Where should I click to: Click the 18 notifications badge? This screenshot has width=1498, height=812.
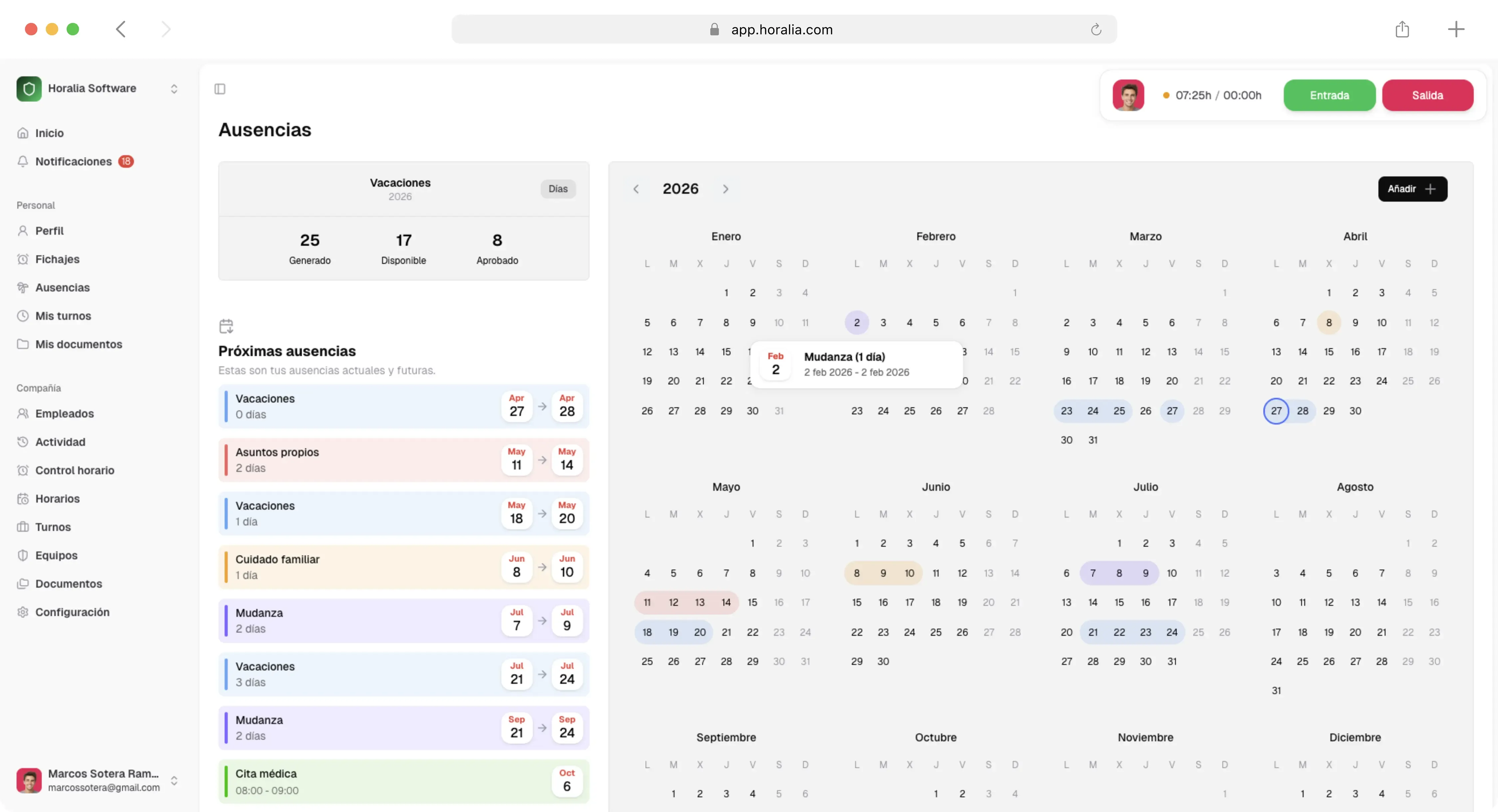126,162
